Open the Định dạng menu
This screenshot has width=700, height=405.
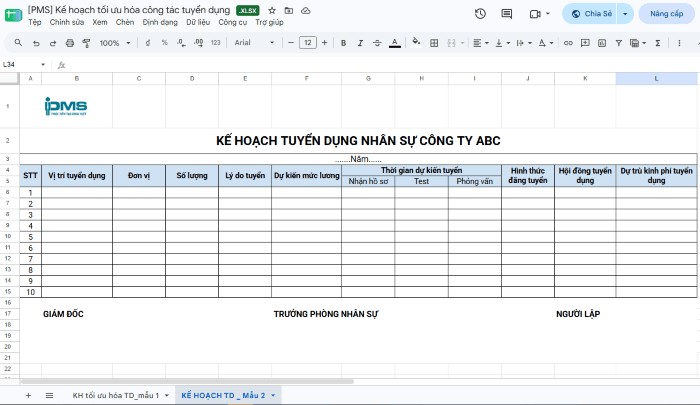pos(160,22)
